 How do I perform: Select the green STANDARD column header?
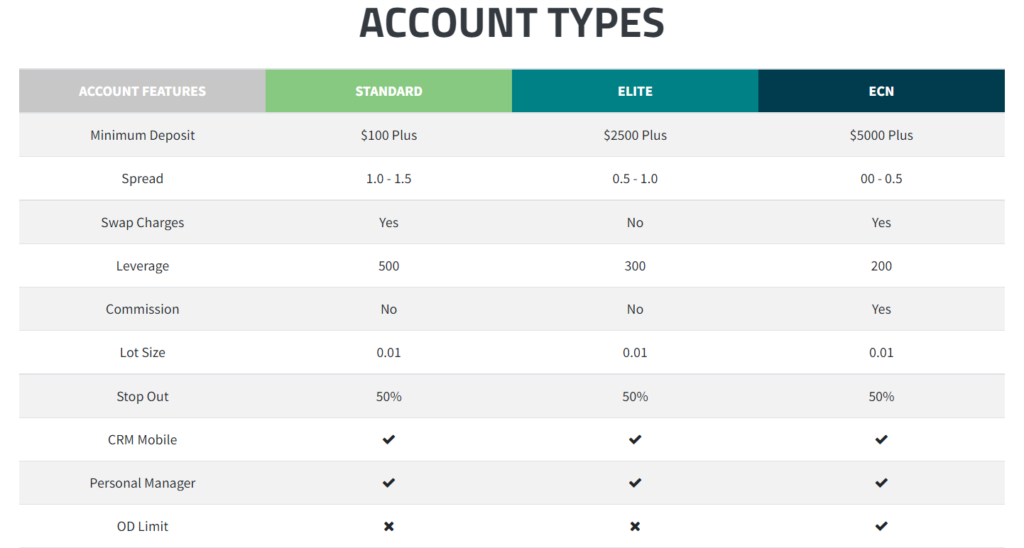coord(389,91)
